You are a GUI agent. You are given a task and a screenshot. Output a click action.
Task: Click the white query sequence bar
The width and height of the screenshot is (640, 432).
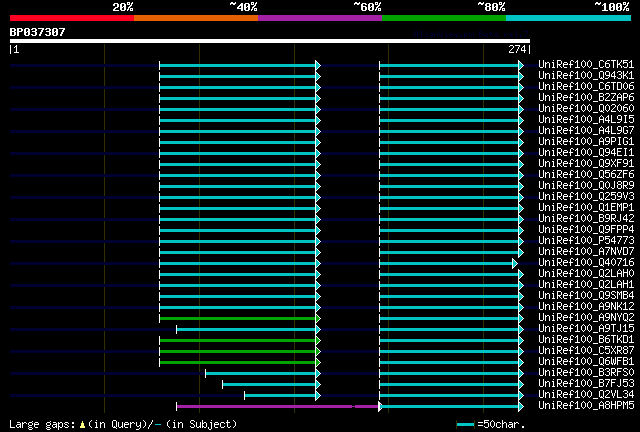[x=270, y=41]
